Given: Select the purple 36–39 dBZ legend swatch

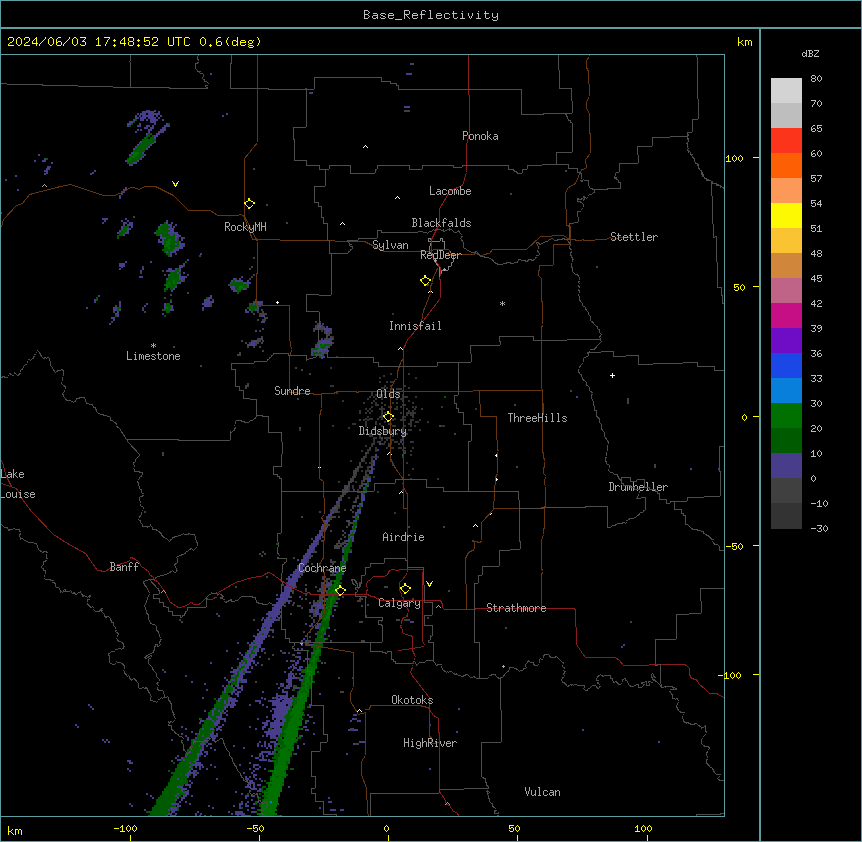Looking at the screenshot, I should [786, 341].
